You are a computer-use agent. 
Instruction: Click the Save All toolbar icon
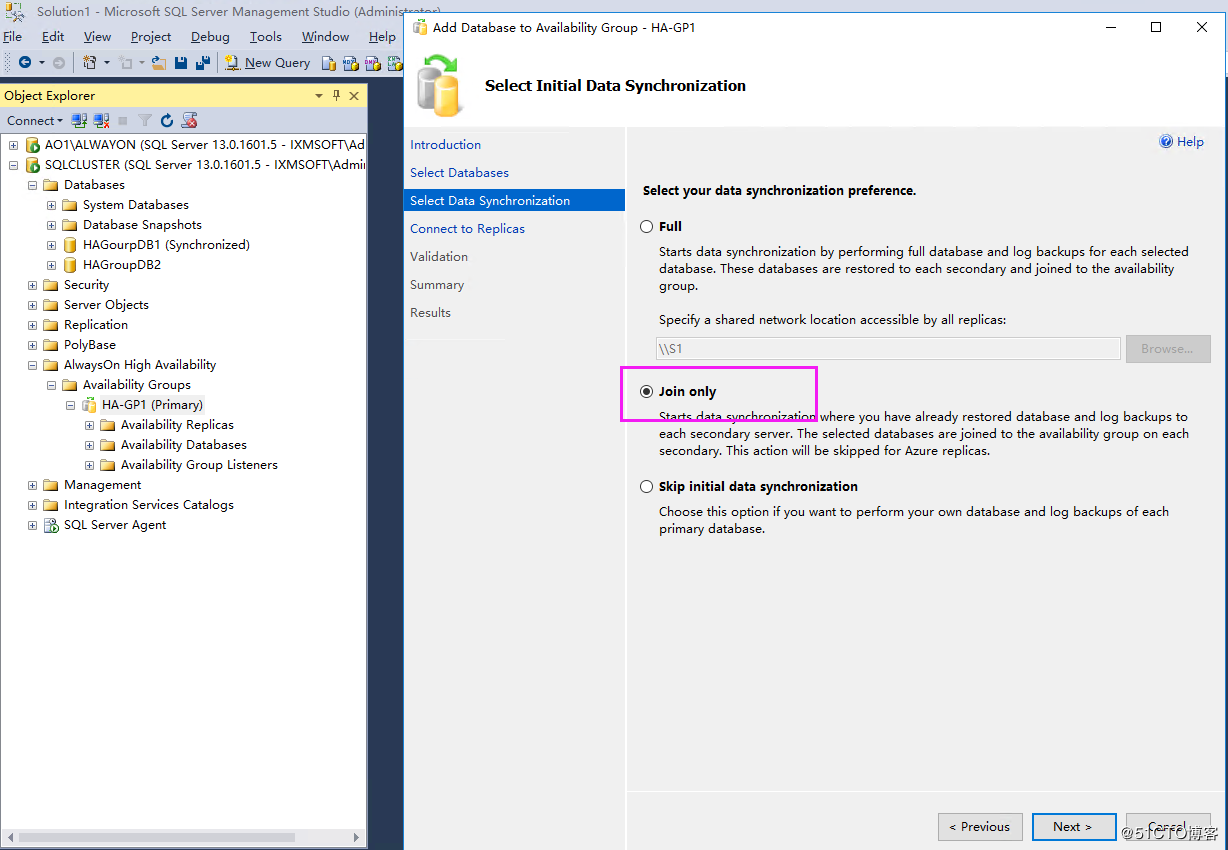[x=204, y=62]
